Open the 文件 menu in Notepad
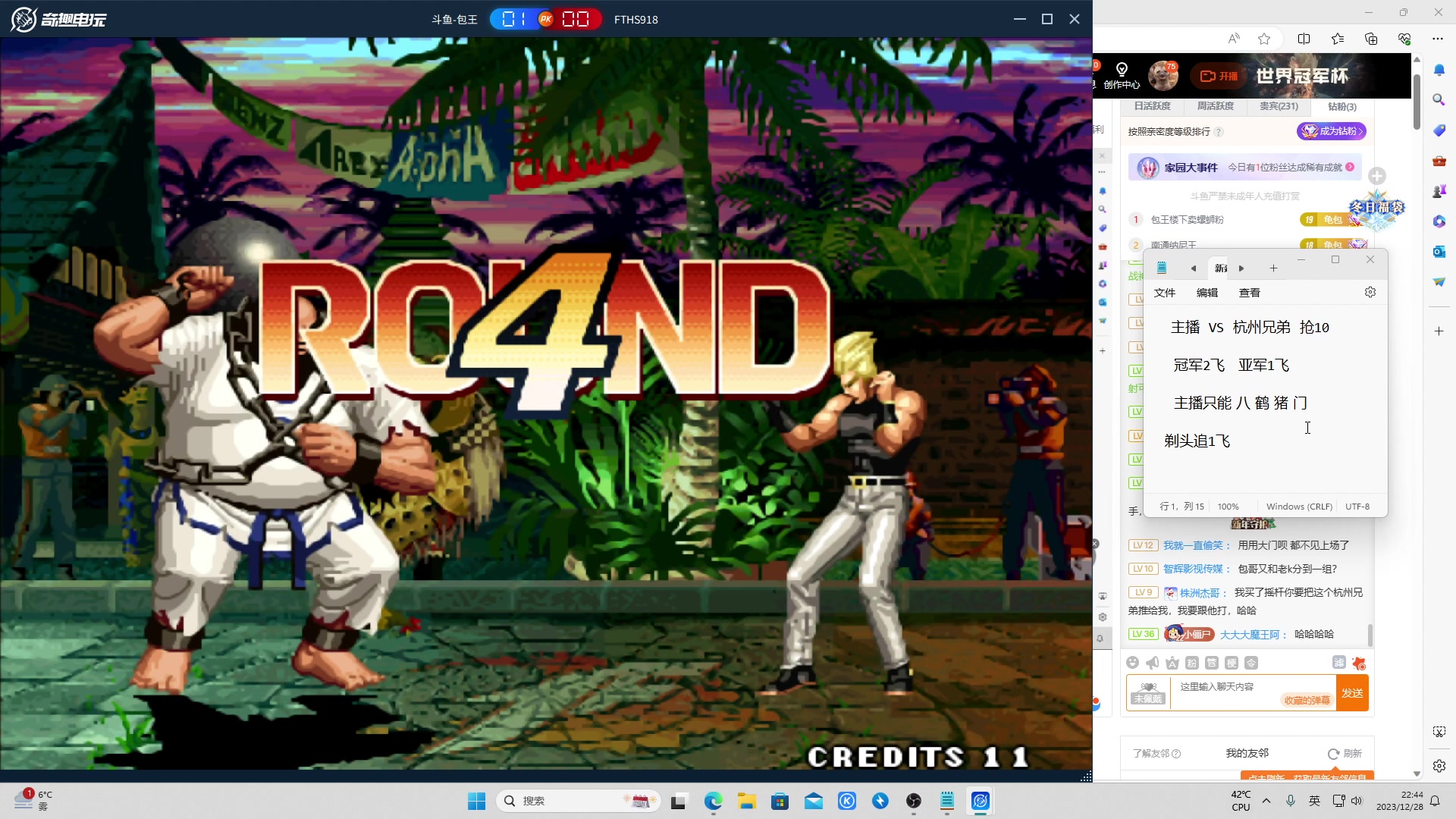 (1164, 293)
